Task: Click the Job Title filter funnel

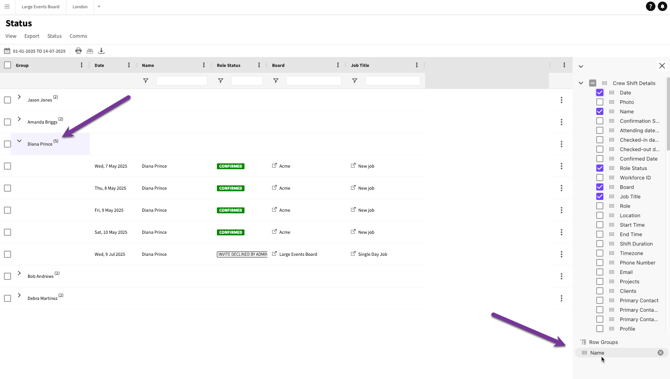Action: pyautogui.click(x=354, y=80)
